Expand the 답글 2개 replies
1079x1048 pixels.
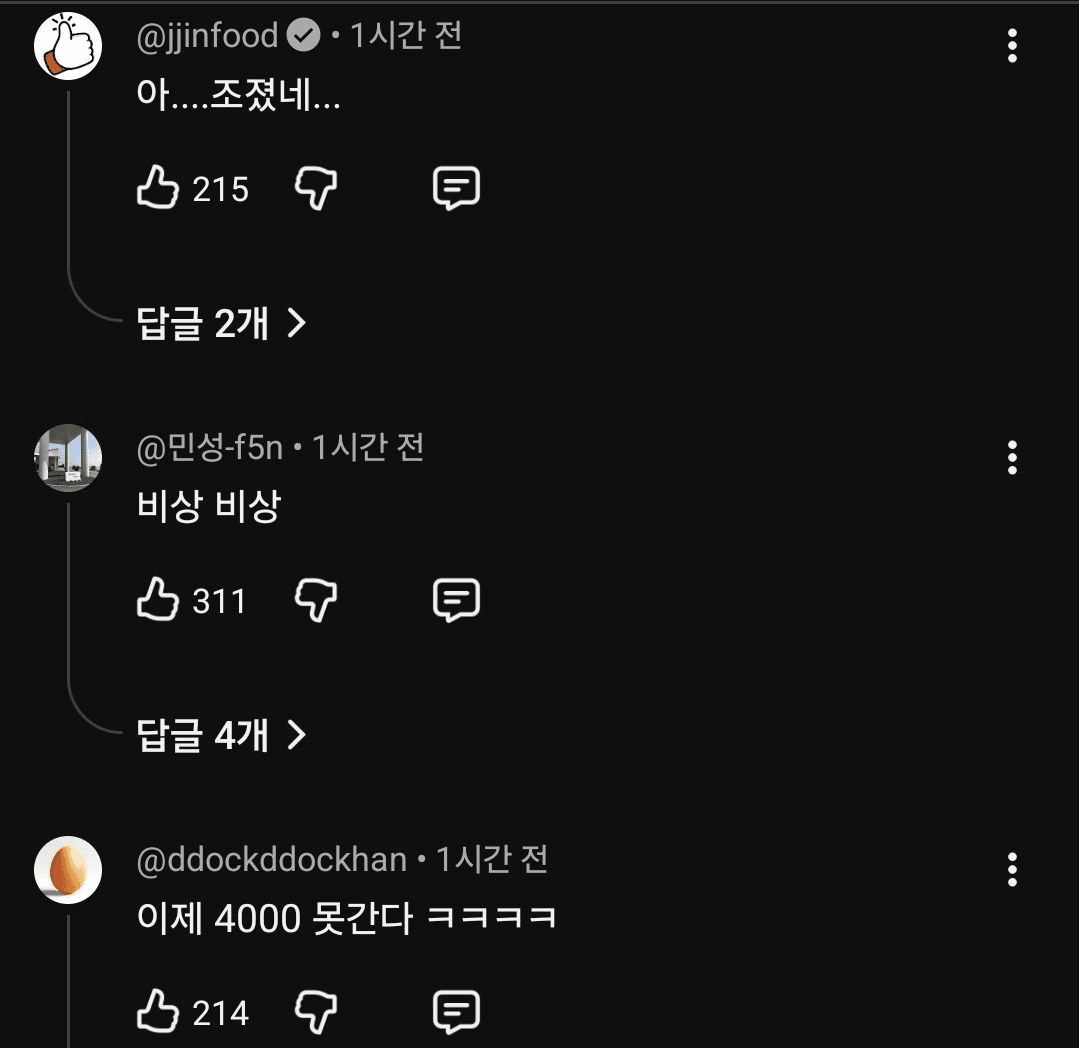point(220,323)
